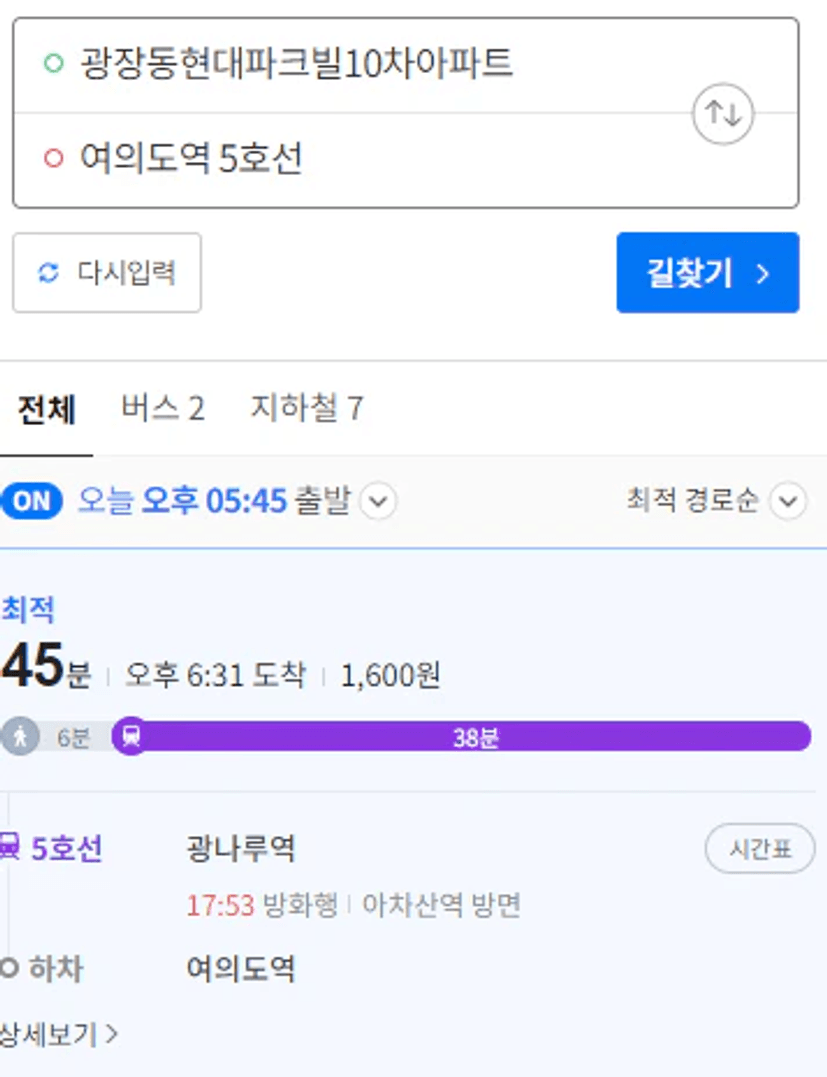Screen dimensions: 827x1077
Task: Click the refresh icon beside 다시입력
Action: coord(48,273)
